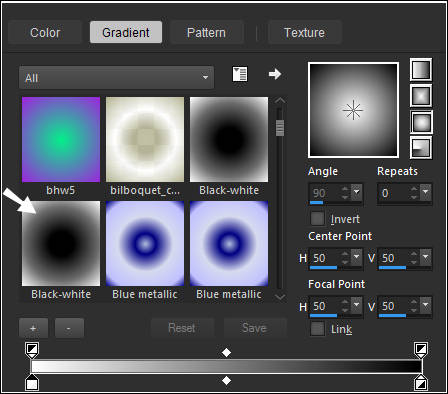448x394 pixels.
Task: Switch to the Texture tab
Action: coord(304,32)
